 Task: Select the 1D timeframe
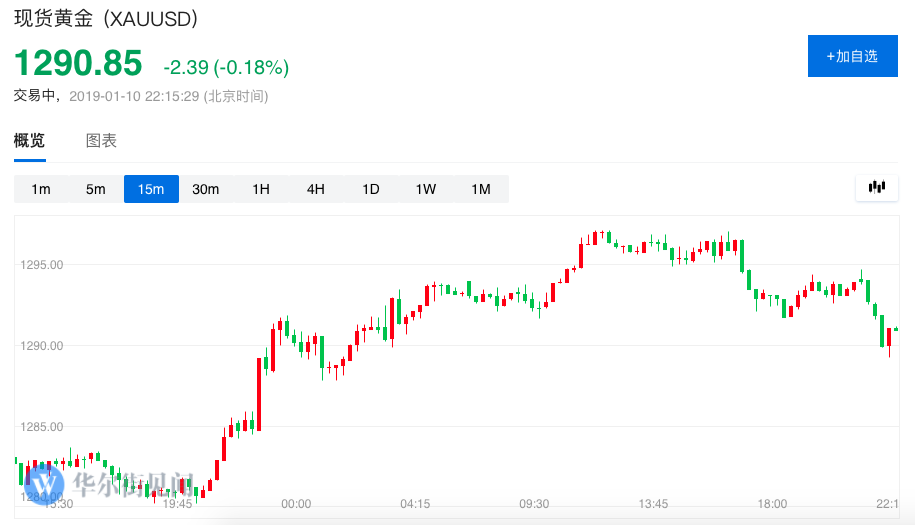point(371,189)
